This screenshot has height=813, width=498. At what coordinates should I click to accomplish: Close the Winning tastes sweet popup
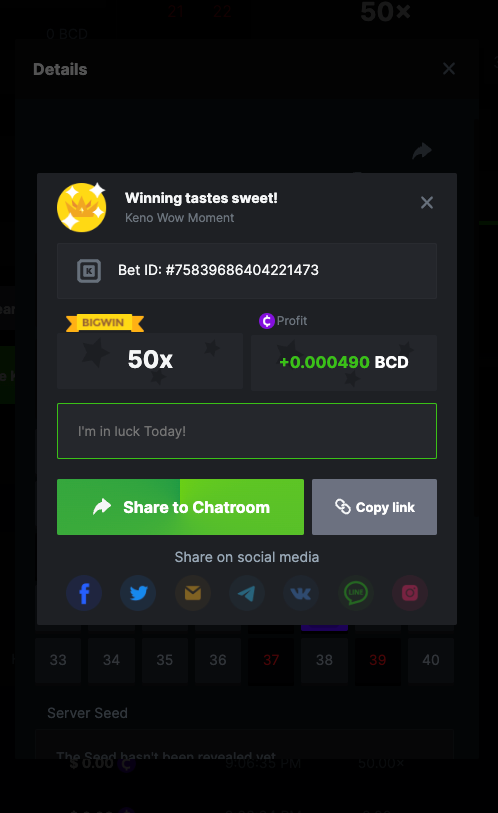point(427,202)
